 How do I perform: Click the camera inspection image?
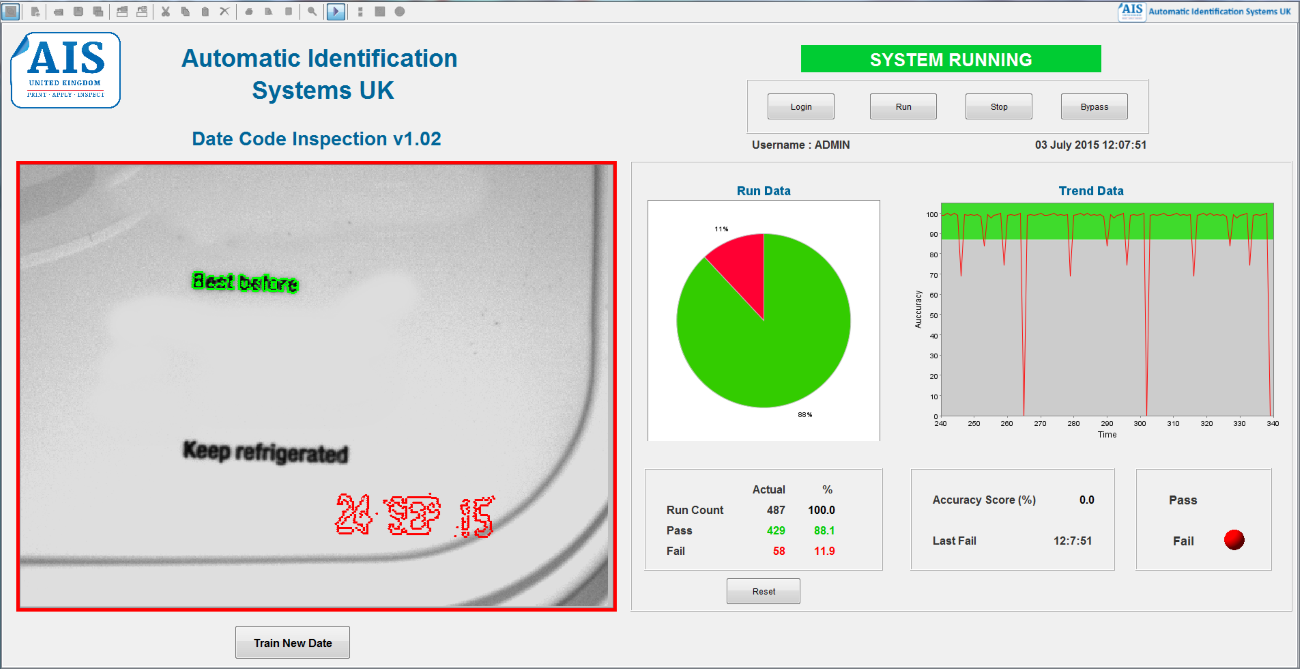(x=316, y=386)
